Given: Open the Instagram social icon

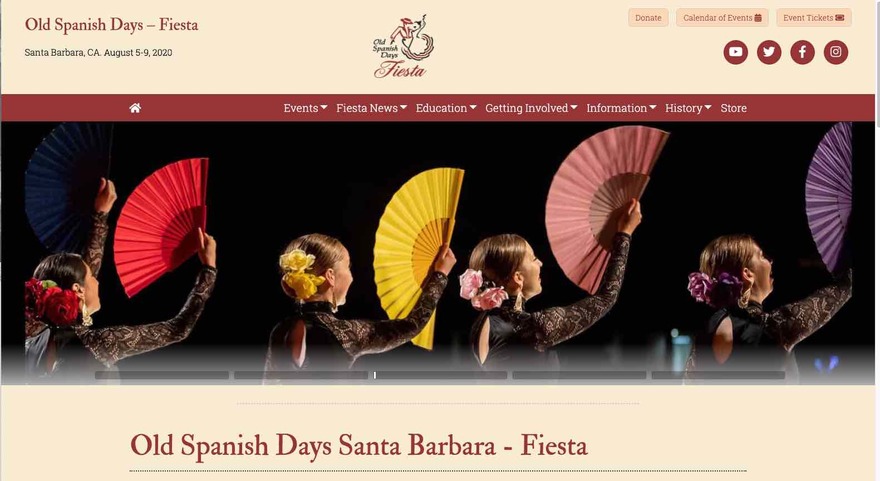Looking at the screenshot, I should [836, 52].
